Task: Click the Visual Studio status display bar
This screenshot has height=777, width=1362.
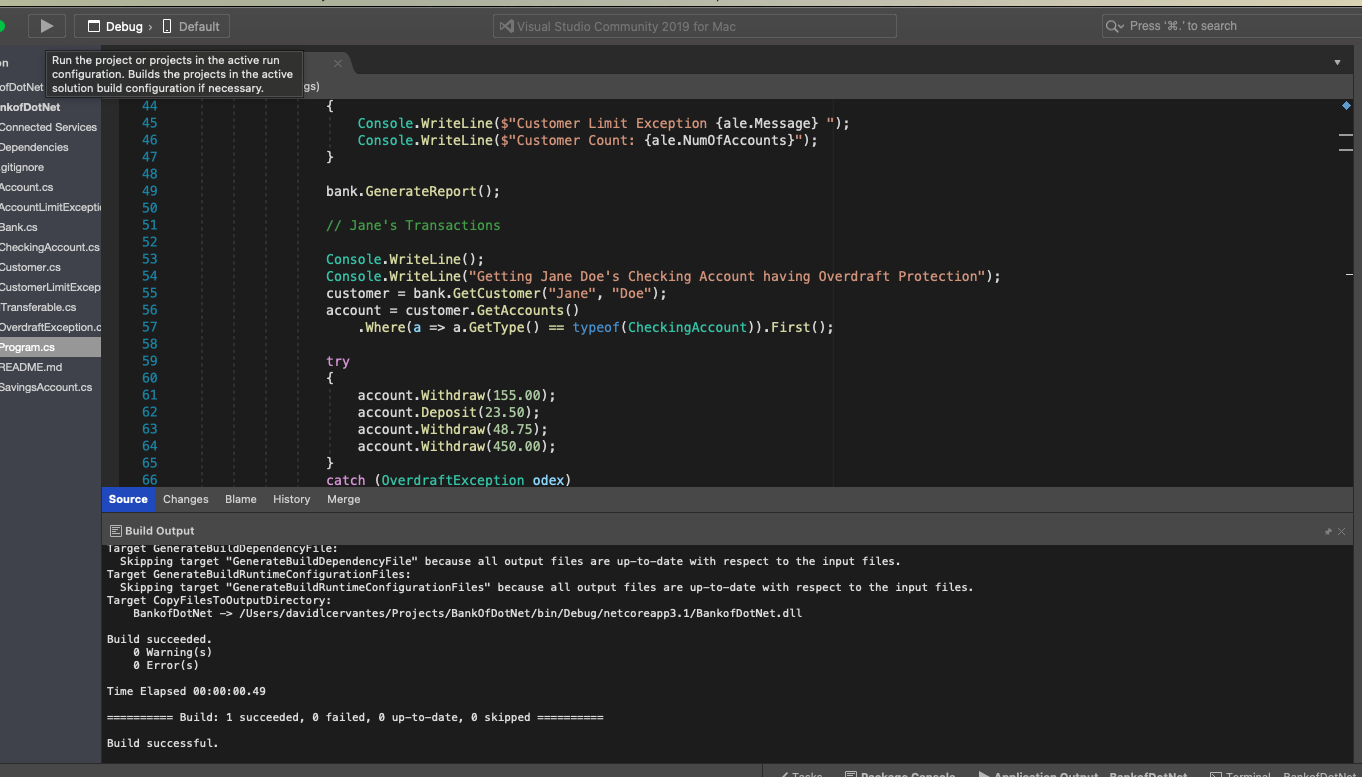Action: (x=695, y=26)
